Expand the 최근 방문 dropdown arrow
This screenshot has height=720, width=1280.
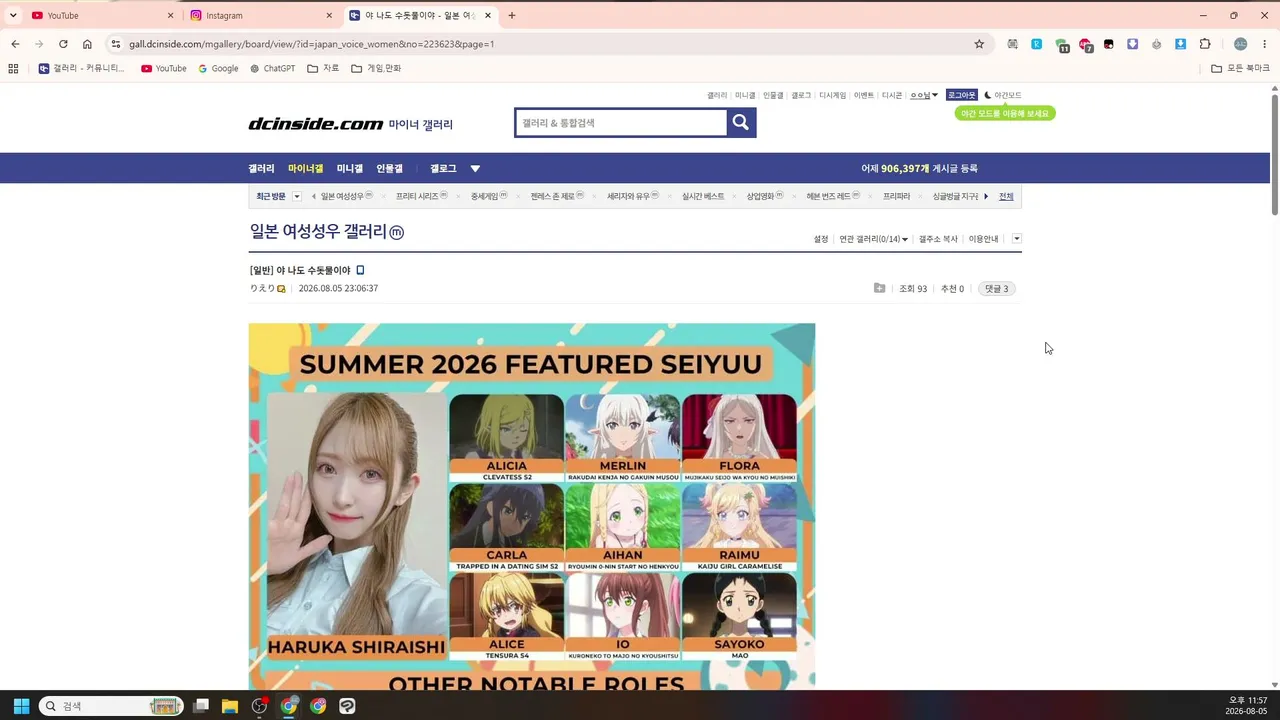tap(297, 196)
